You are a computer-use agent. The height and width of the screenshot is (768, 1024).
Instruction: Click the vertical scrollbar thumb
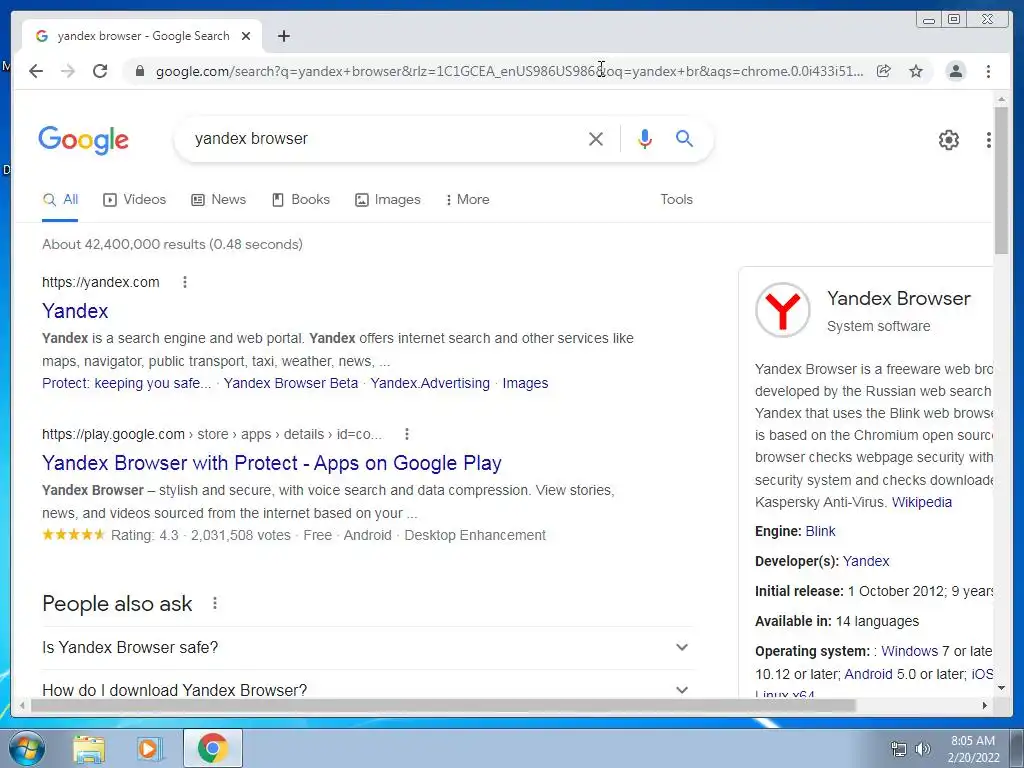tap(1001, 181)
